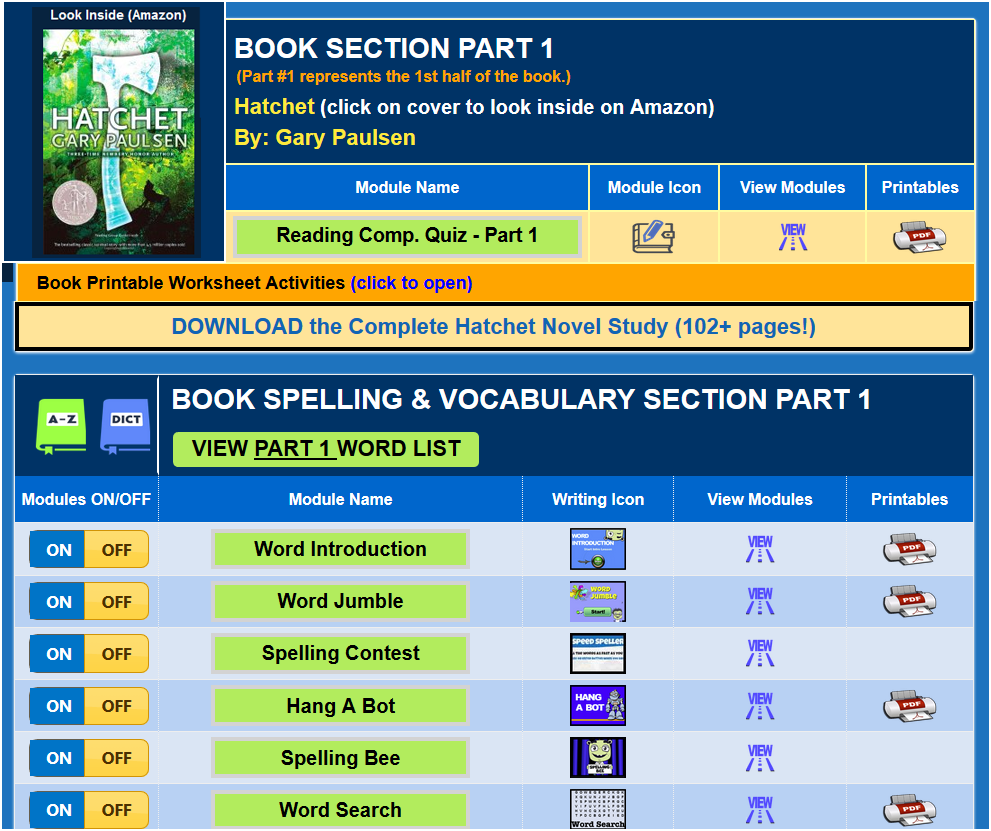Open the Word Jumble module button

(x=340, y=601)
